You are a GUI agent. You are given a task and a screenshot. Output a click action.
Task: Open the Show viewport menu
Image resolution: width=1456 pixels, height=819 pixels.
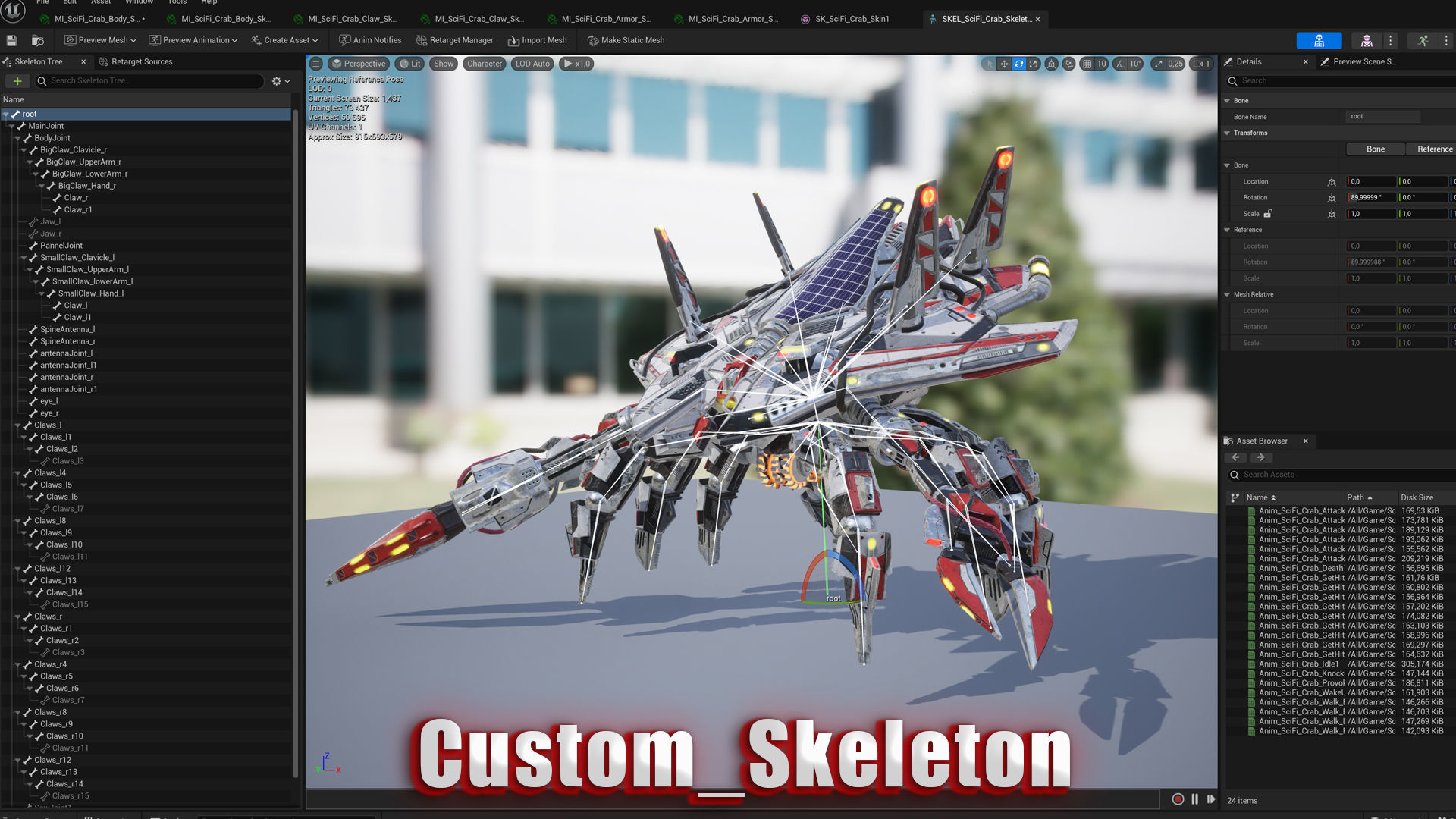444,64
